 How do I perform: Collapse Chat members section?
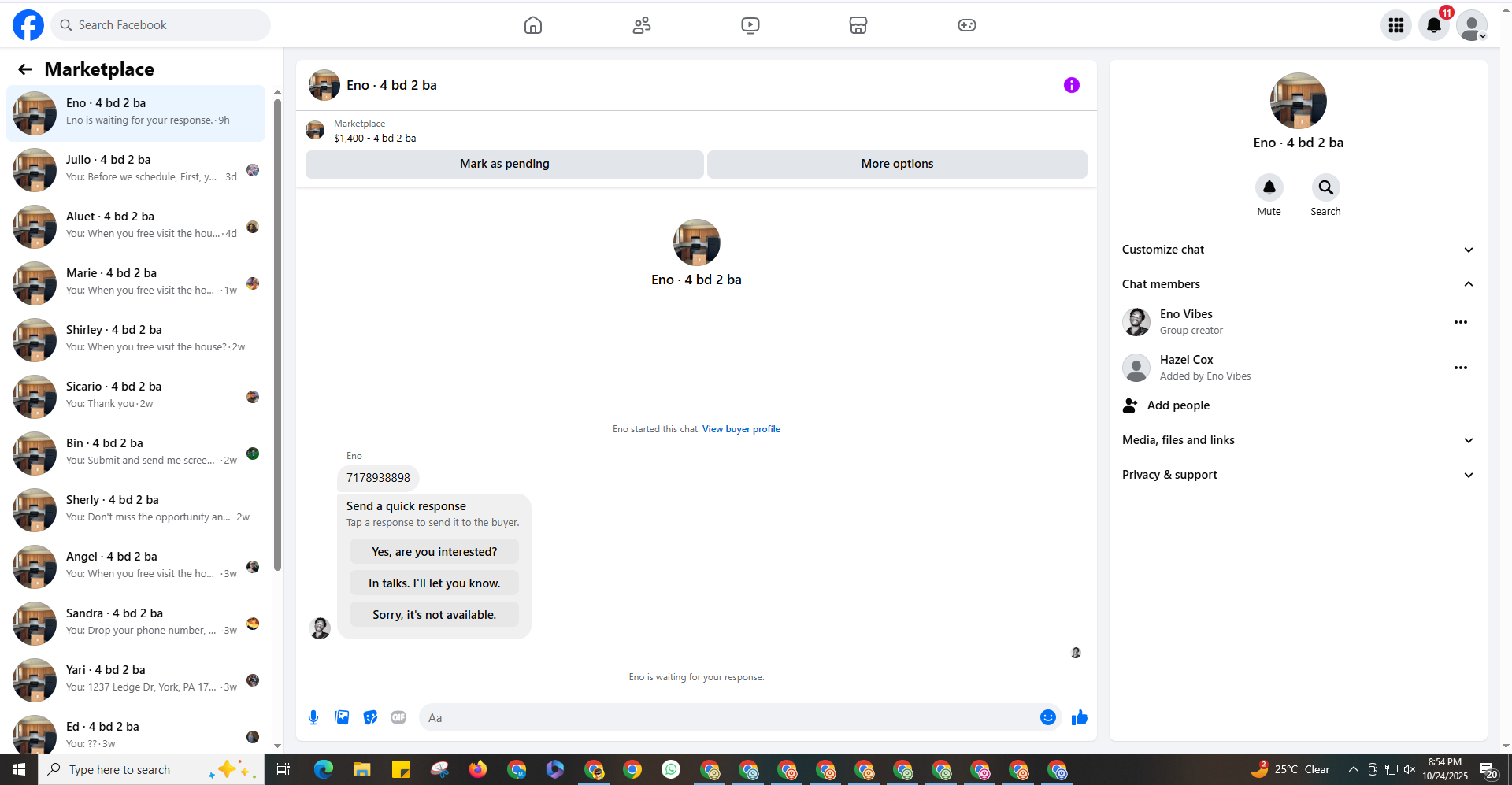point(1298,284)
